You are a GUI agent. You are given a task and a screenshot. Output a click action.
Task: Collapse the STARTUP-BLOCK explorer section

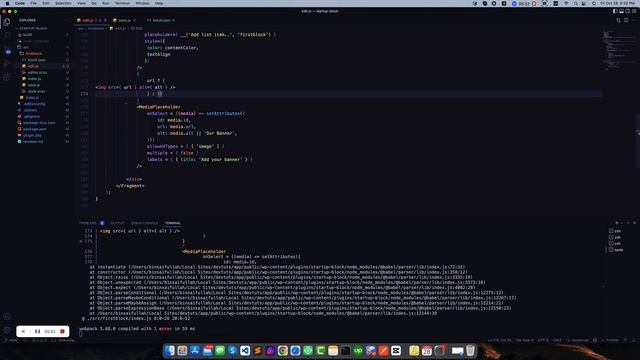pos(33,29)
